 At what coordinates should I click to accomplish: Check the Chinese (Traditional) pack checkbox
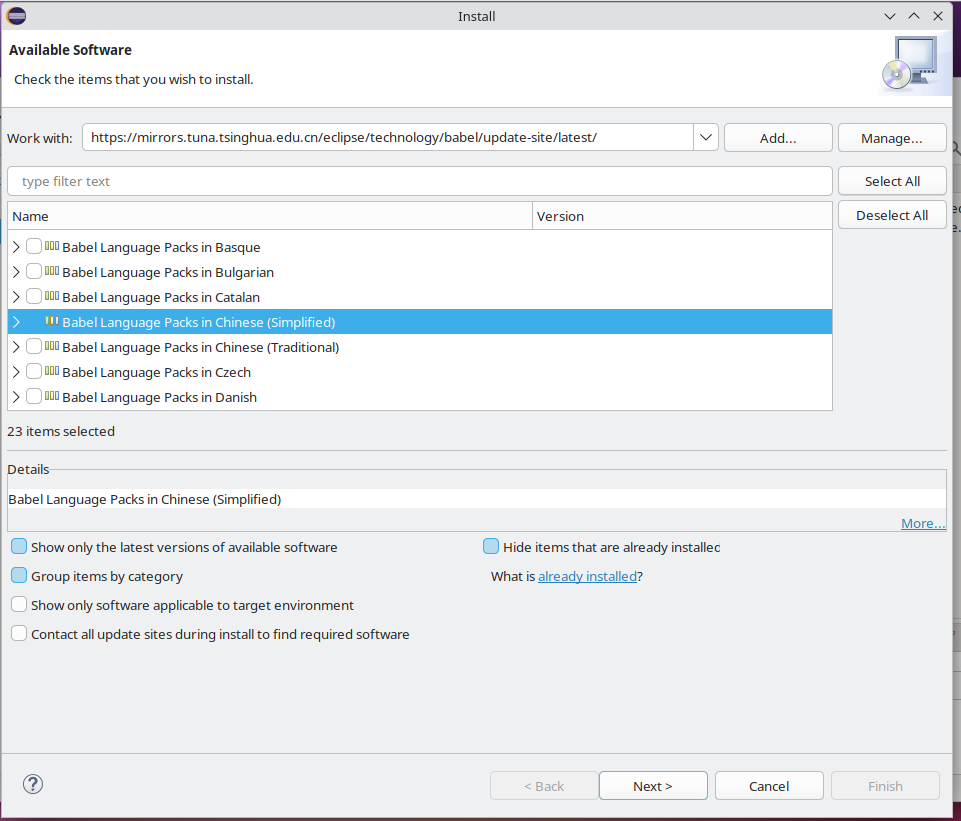coord(34,347)
